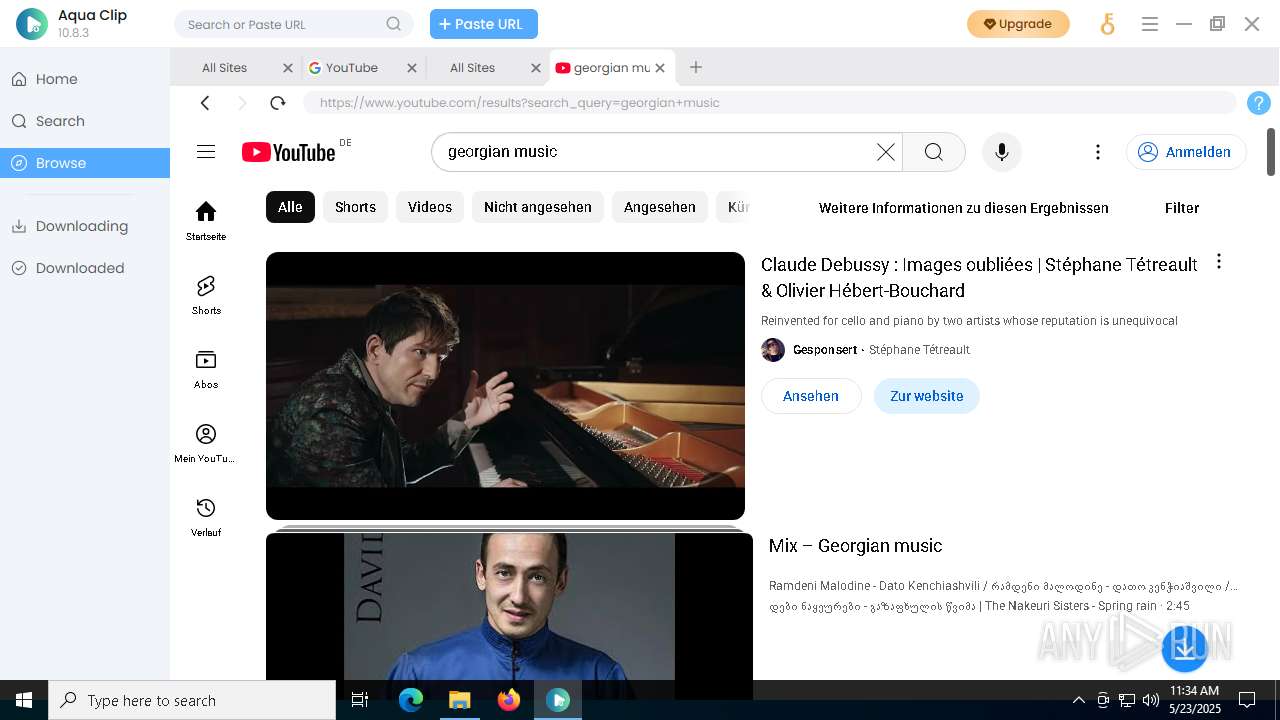Click the YouTube logo
Viewport: 1280px width, 720px height.
[289, 152]
